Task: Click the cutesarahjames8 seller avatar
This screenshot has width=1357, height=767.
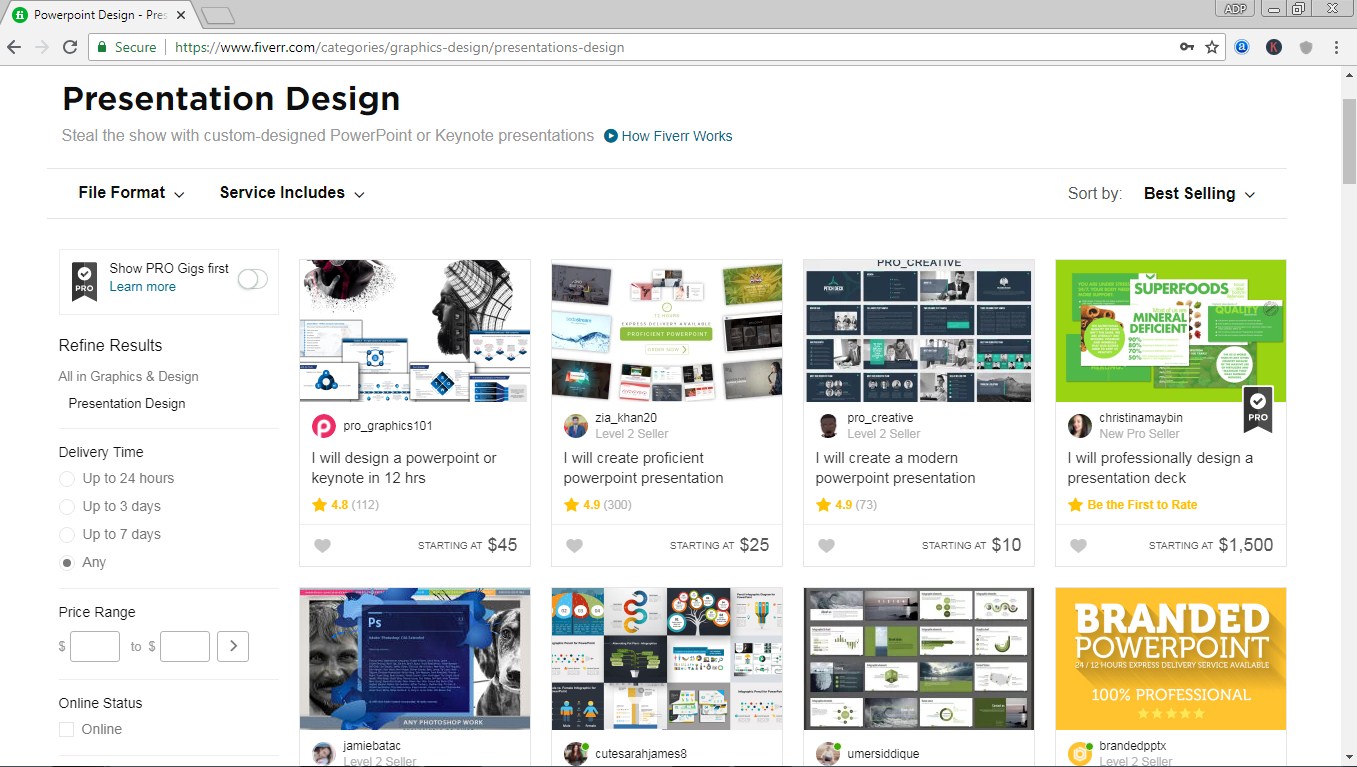Action: click(x=576, y=754)
